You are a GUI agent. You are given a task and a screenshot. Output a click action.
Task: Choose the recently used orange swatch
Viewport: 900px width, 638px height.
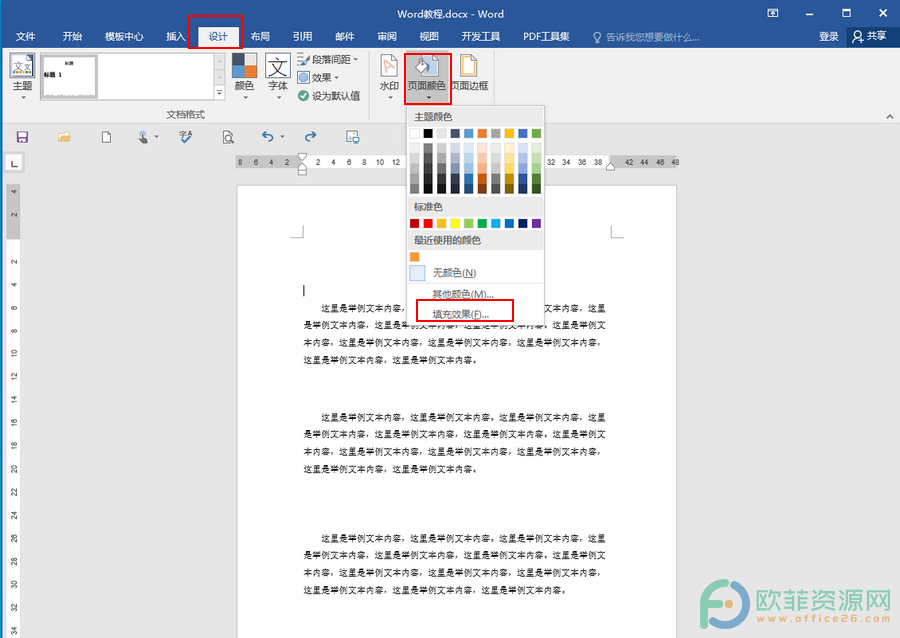(x=414, y=256)
